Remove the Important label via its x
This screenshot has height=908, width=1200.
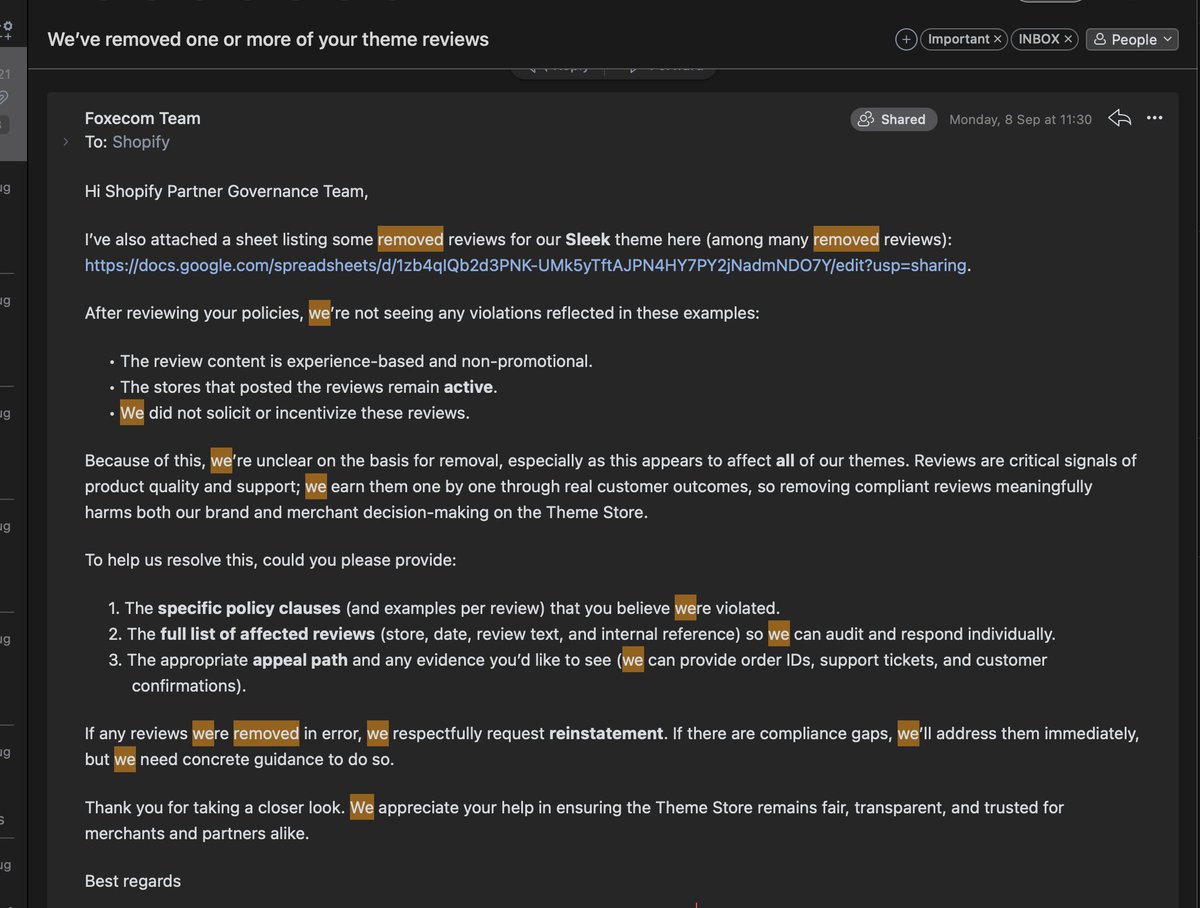click(998, 39)
